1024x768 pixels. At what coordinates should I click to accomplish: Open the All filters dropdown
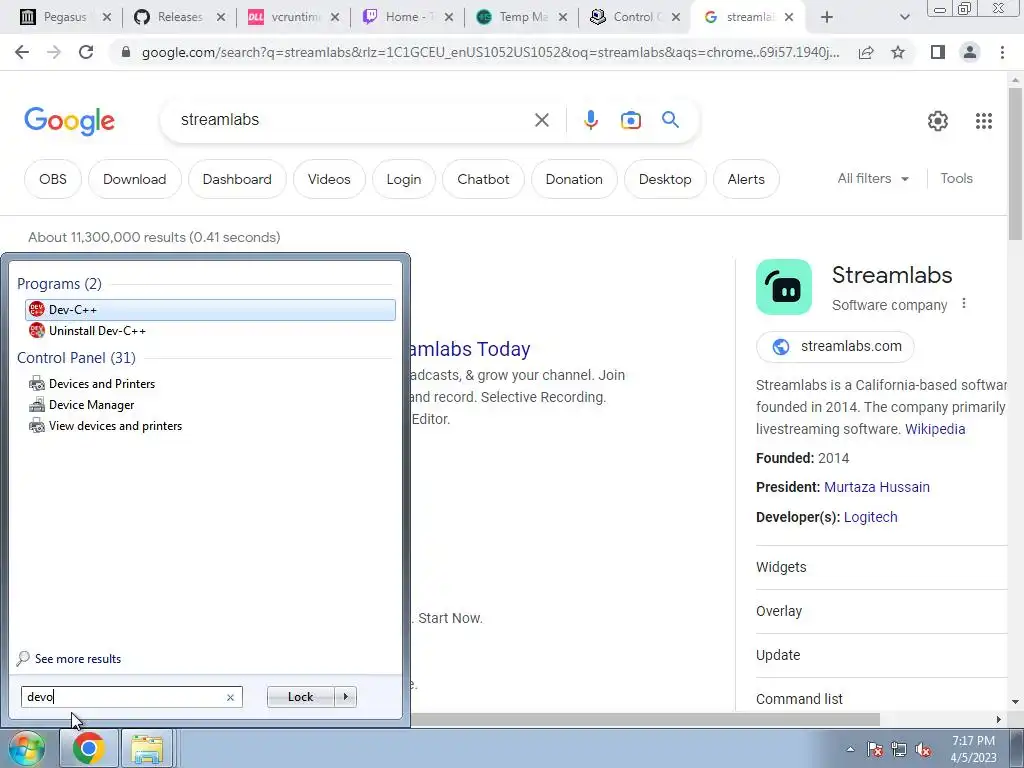click(x=873, y=178)
